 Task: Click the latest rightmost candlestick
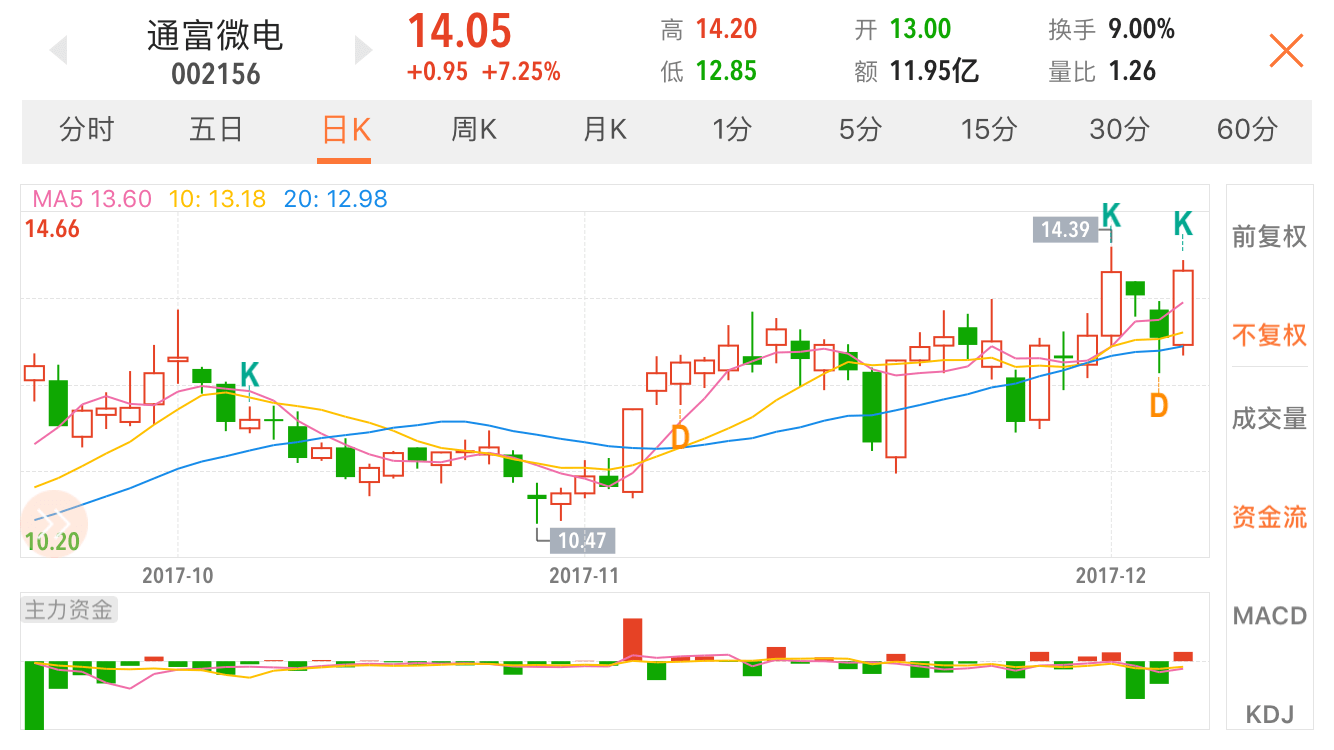point(1183,307)
